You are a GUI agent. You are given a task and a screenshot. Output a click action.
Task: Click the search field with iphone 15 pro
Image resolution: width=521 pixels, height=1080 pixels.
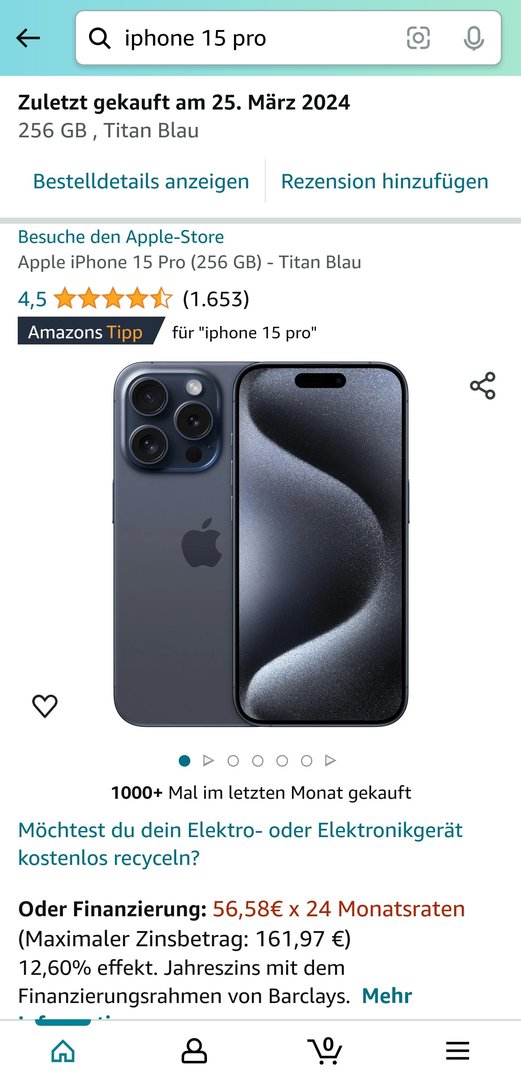click(288, 39)
